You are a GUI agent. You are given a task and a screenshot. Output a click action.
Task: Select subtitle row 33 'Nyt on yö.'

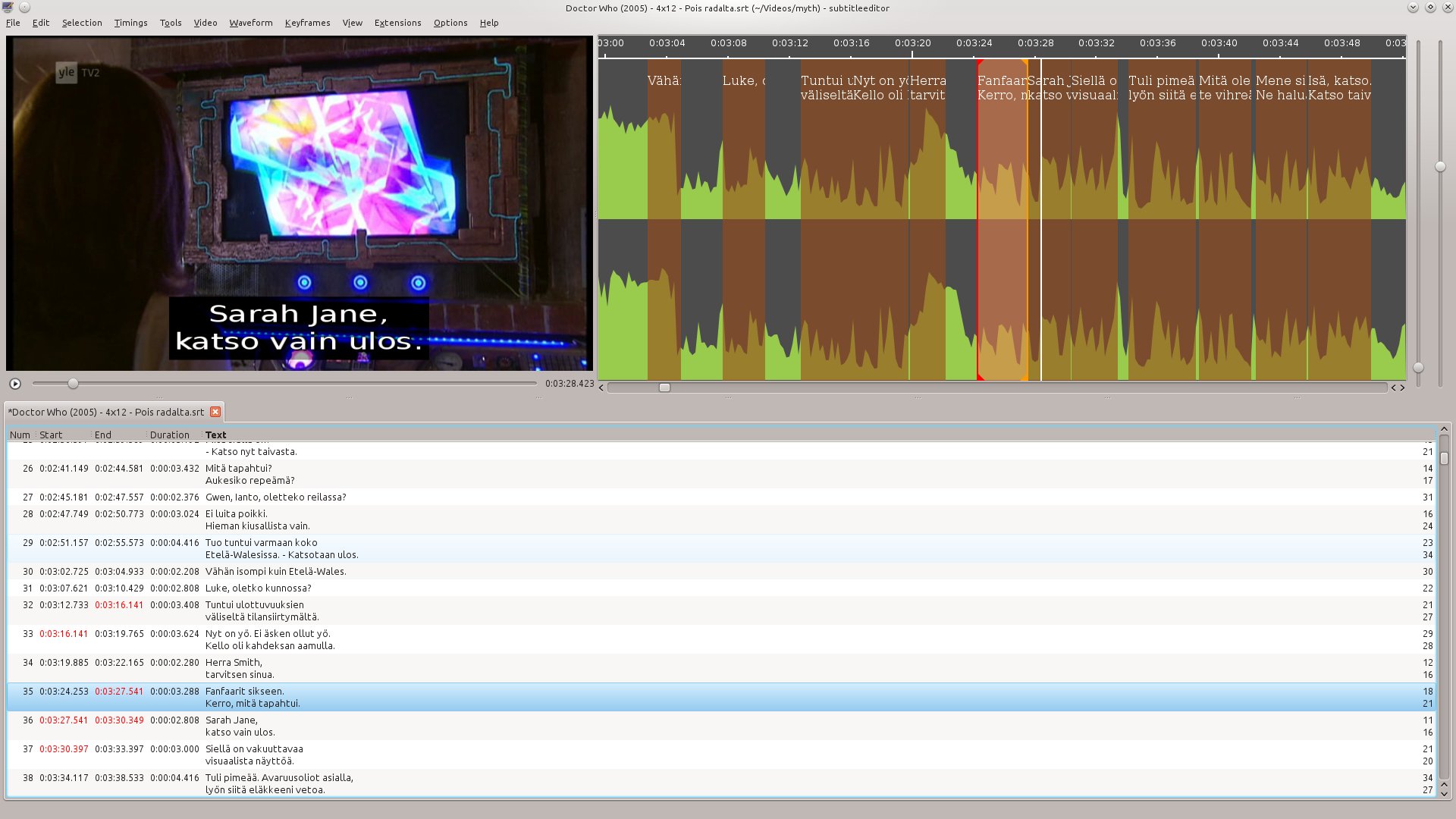720,640
